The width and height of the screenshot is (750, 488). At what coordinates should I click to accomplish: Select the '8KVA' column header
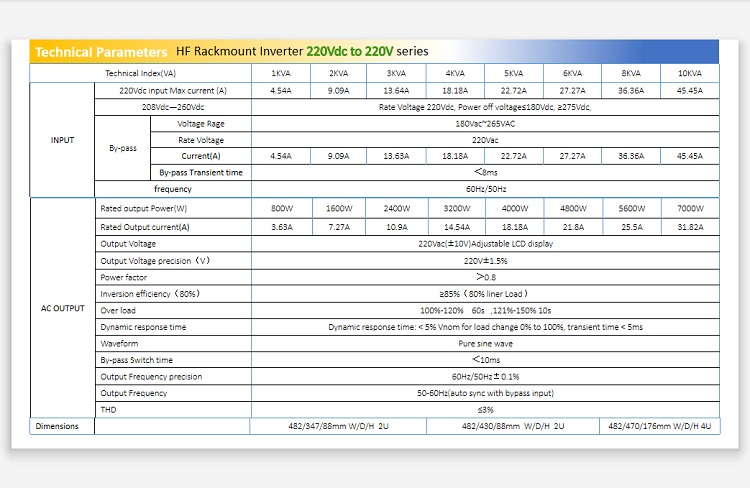pyautogui.click(x=631, y=73)
